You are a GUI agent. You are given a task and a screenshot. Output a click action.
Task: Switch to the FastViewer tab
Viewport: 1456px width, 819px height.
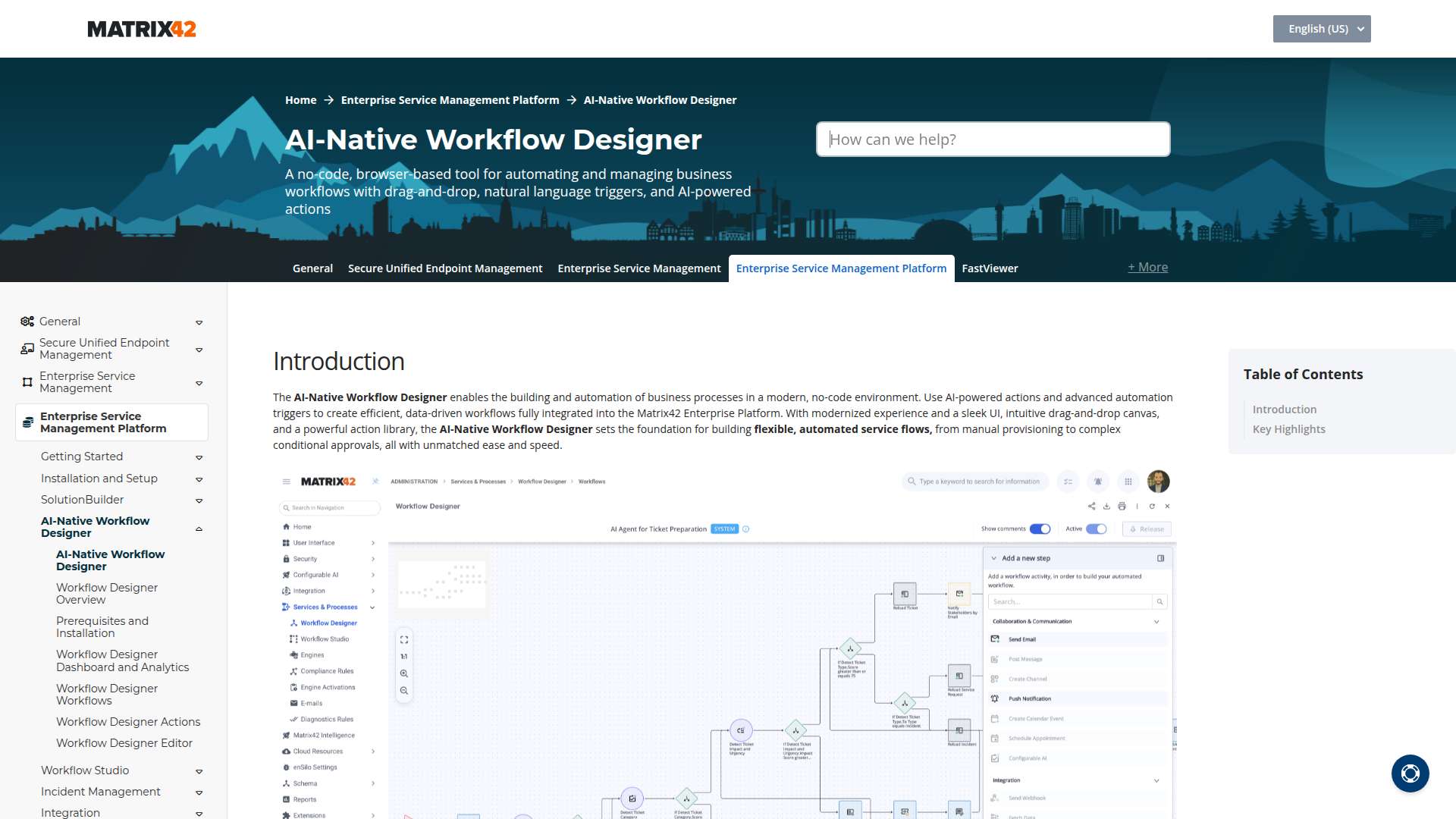point(990,268)
